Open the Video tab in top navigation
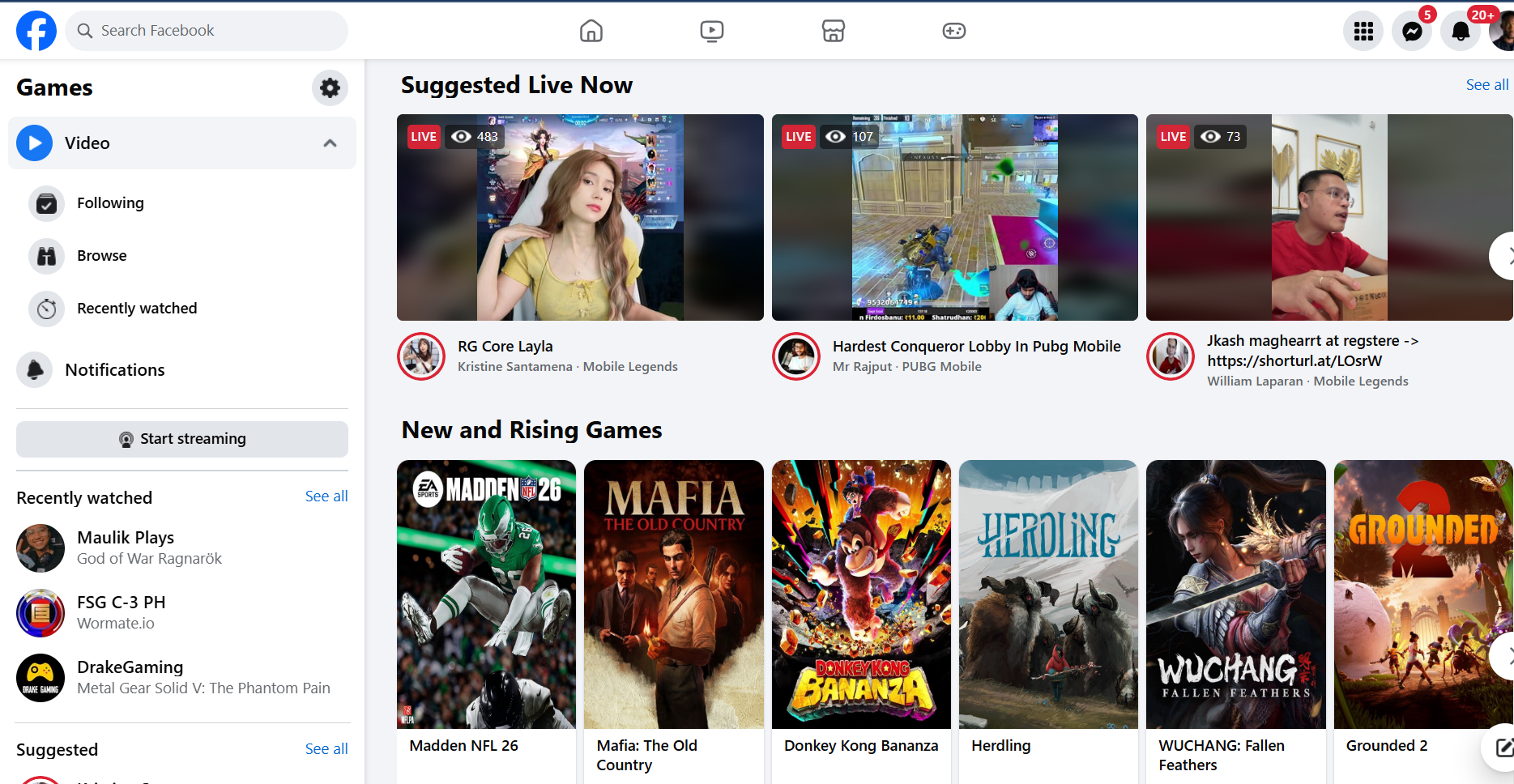 tap(712, 31)
